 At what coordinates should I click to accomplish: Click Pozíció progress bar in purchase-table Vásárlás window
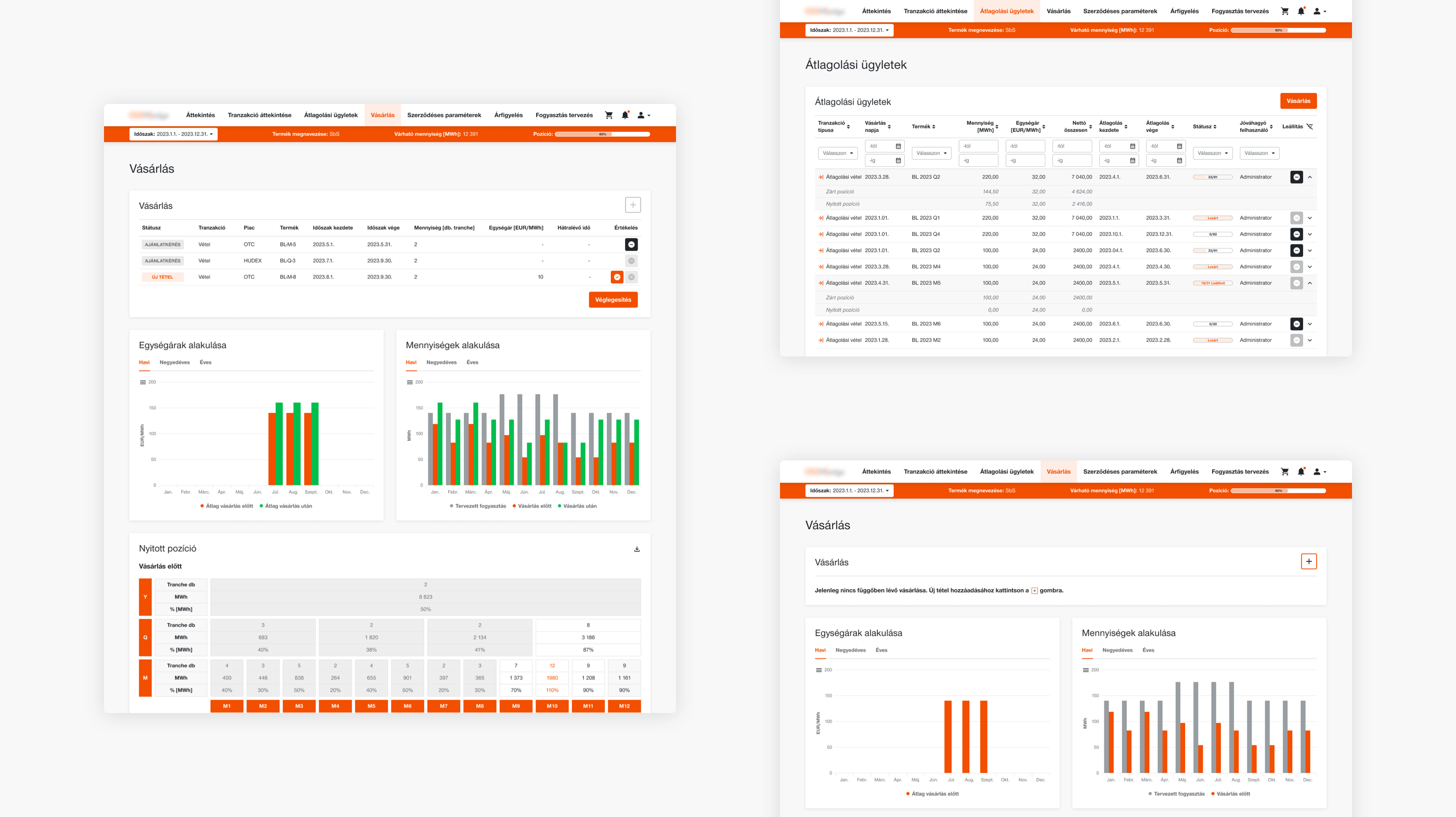tap(603, 135)
